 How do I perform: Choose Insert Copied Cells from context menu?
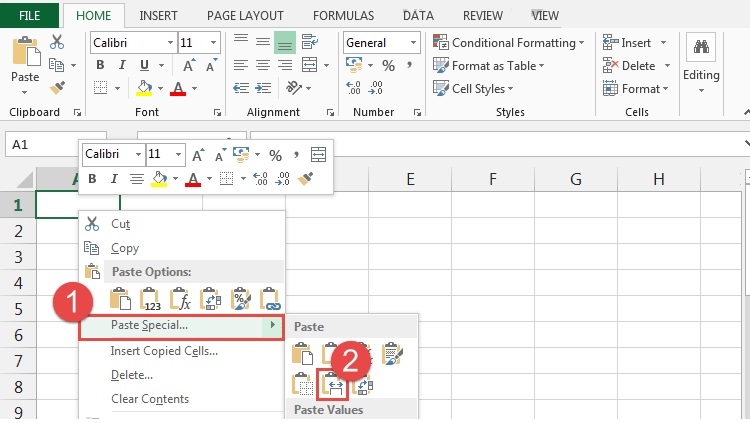tap(182, 351)
